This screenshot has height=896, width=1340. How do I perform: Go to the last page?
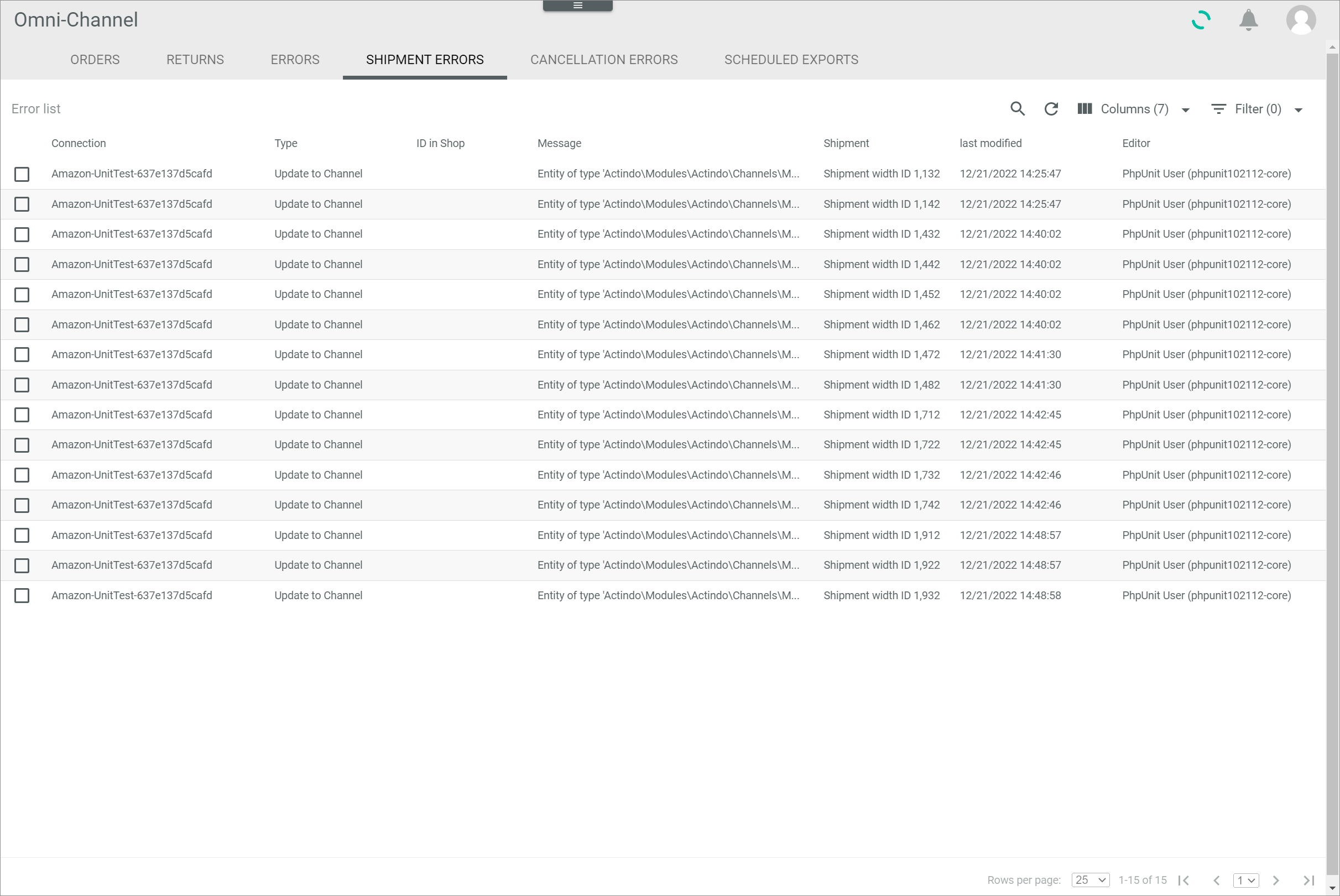1308,880
